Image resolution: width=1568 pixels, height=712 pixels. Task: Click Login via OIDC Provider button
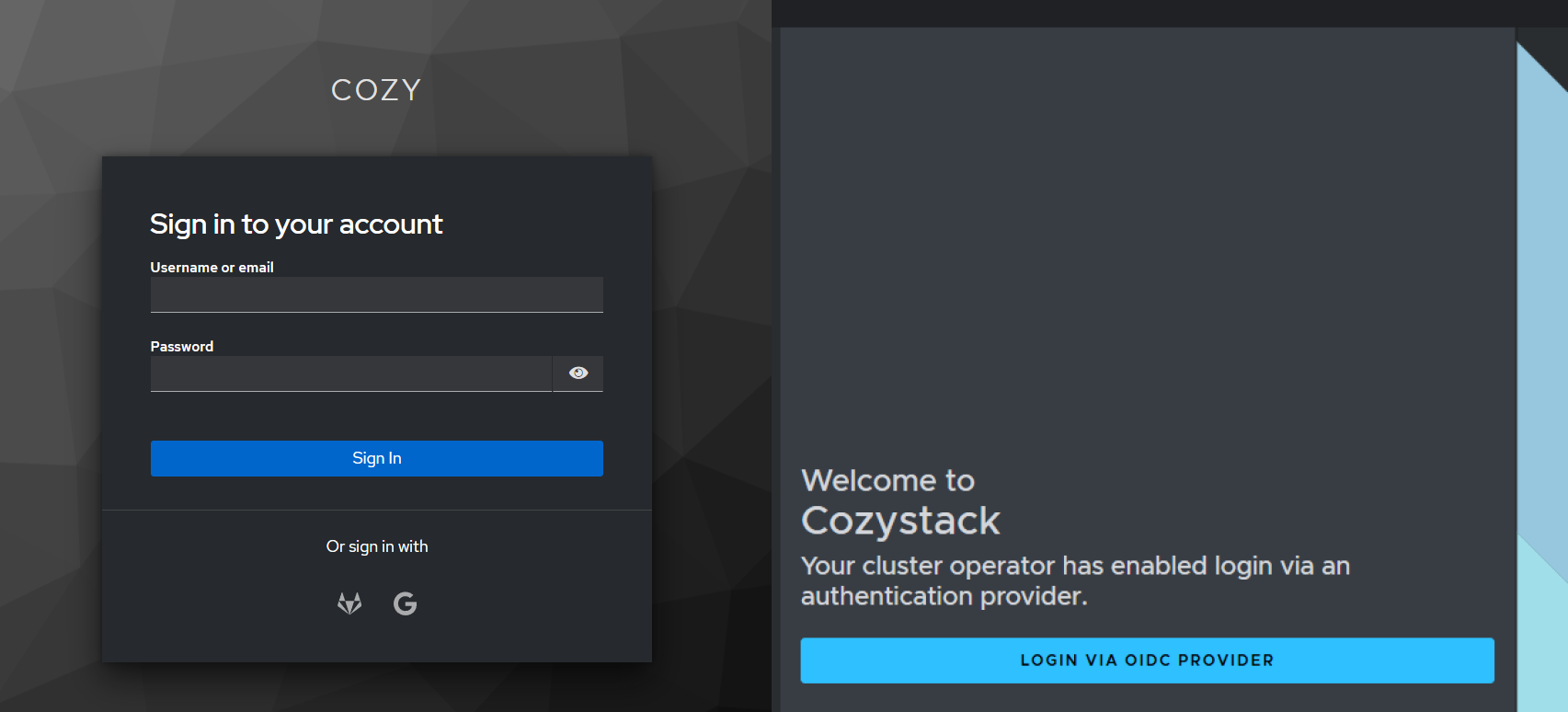tap(1147, 660)
